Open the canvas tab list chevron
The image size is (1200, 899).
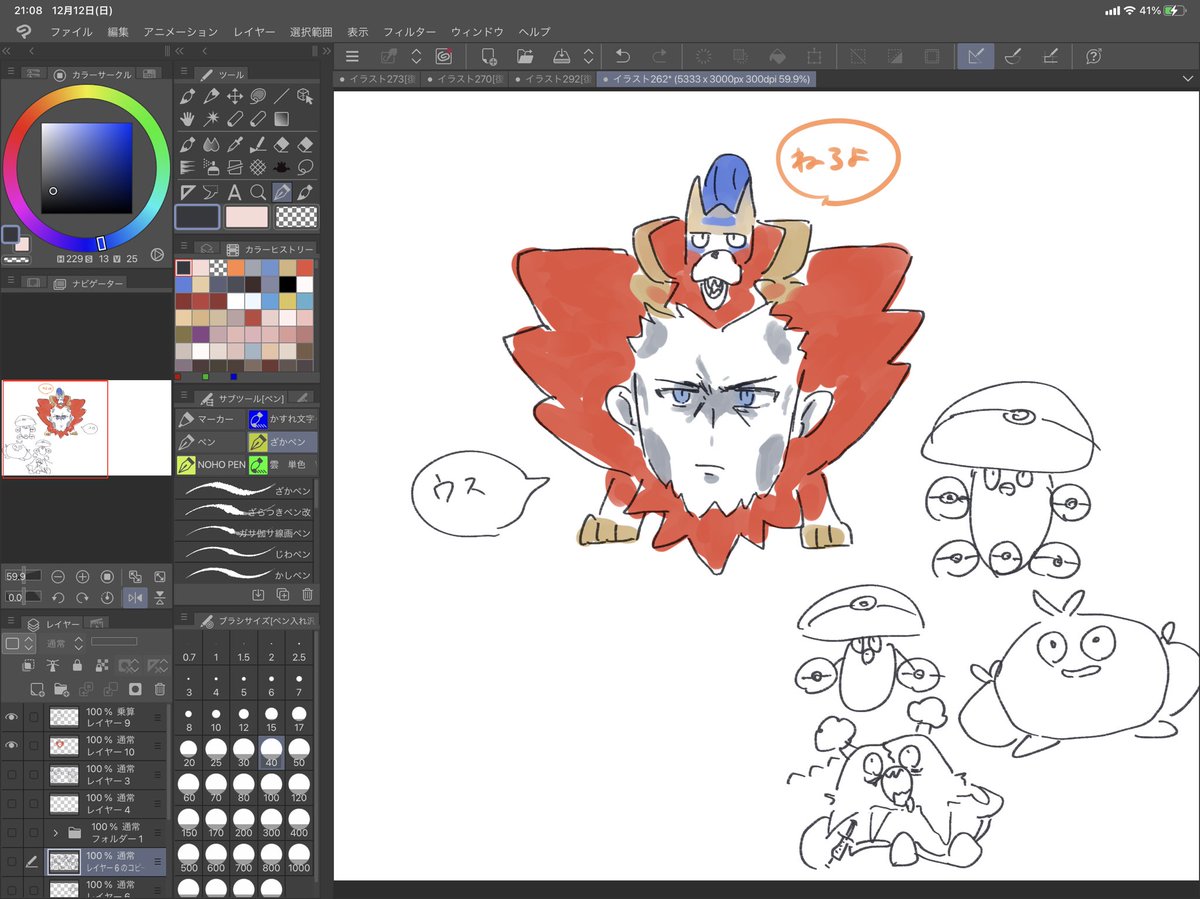pos(1188,79)
